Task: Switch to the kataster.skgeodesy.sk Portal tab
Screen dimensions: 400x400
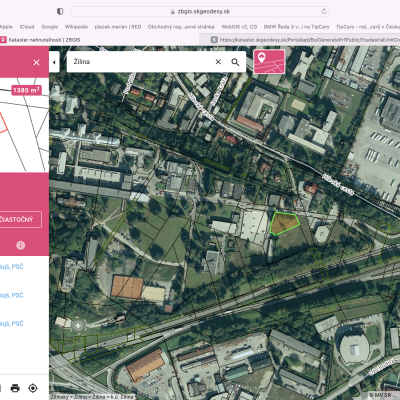Action: tap(305, 40)
